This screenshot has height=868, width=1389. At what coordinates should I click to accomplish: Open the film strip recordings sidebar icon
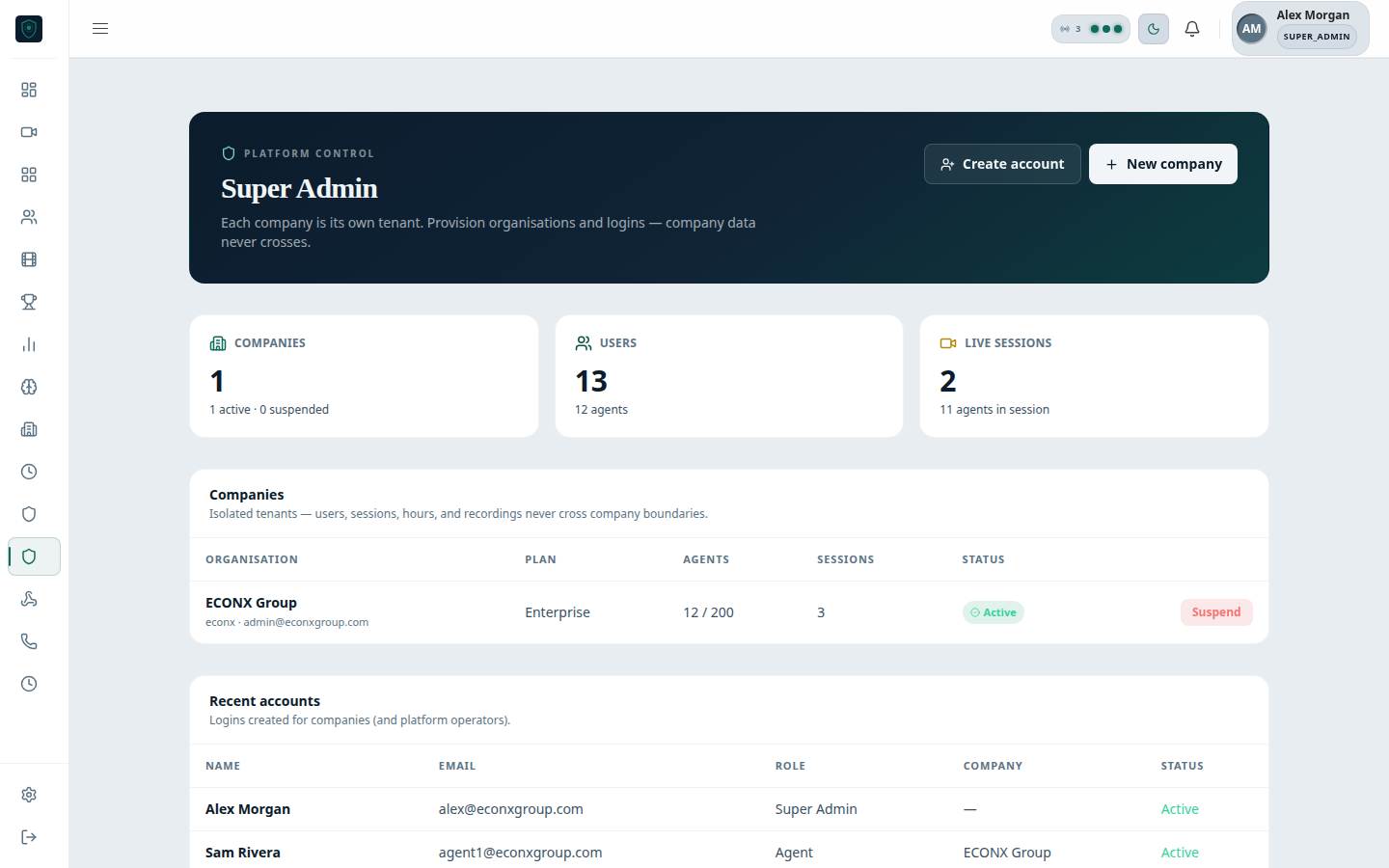29,259
